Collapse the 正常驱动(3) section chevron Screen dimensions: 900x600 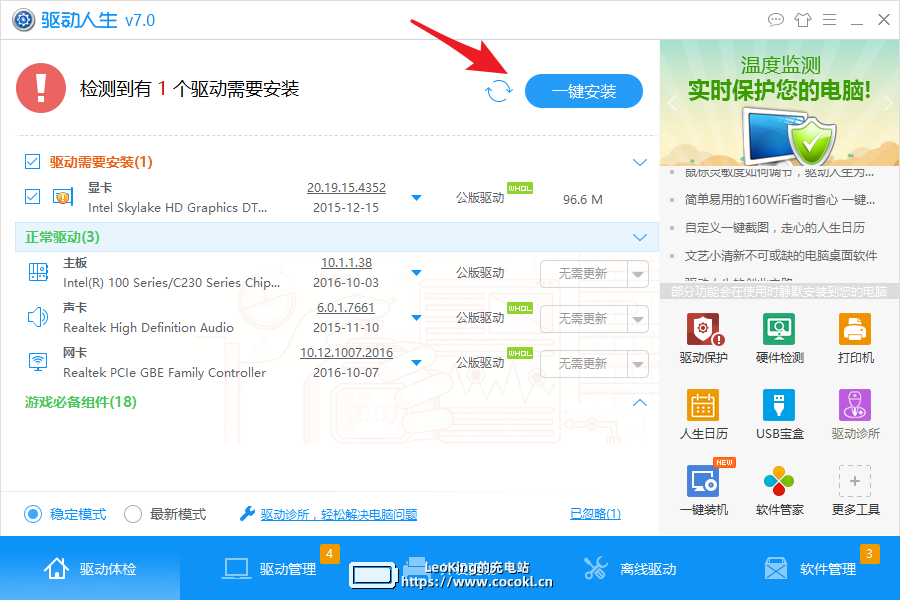tap(639, 238)
